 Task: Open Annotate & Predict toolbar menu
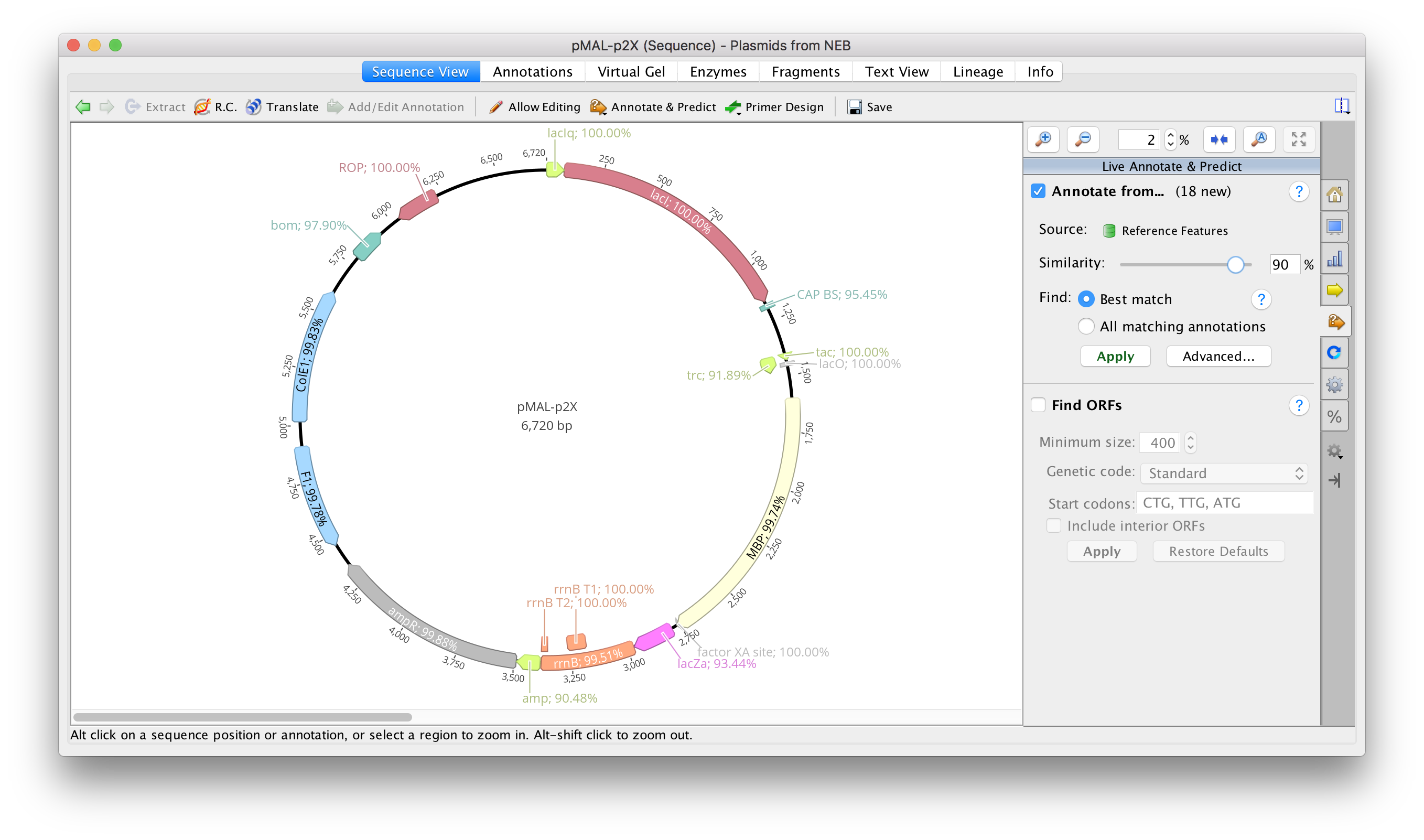653,106
